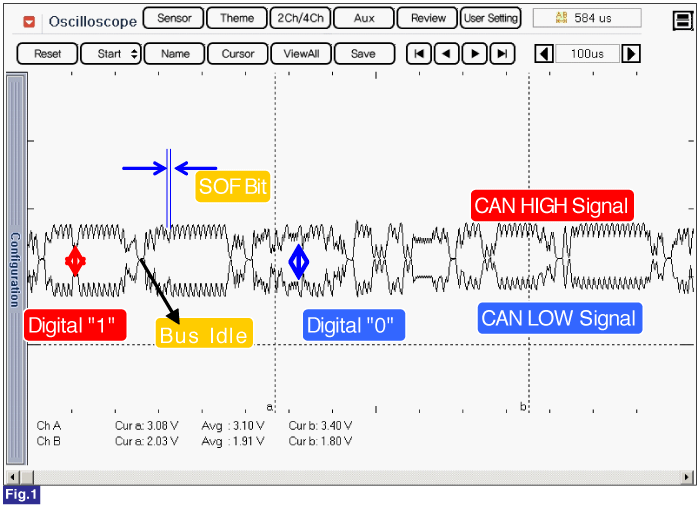Open the Aux button

pyautogui.click(x=364, y=18)
